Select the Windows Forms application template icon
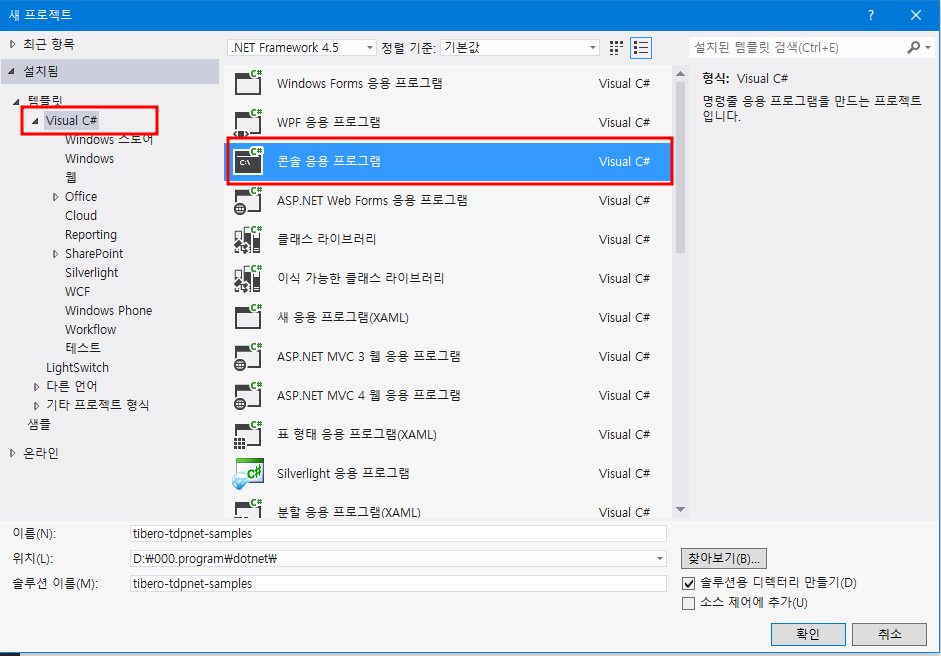The height and width of the screenshot is (656, 941). 248,83
